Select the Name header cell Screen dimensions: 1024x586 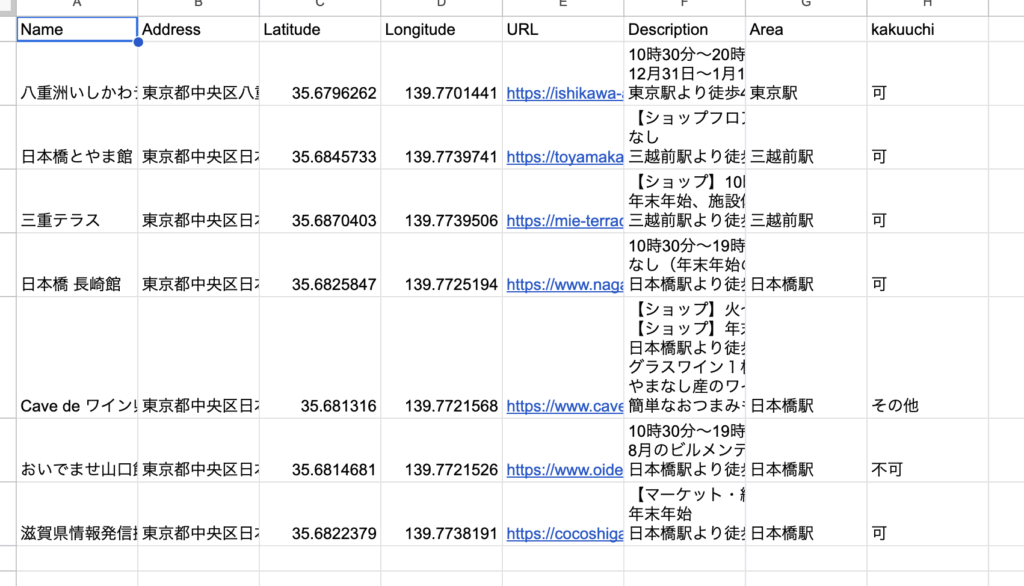77,30
